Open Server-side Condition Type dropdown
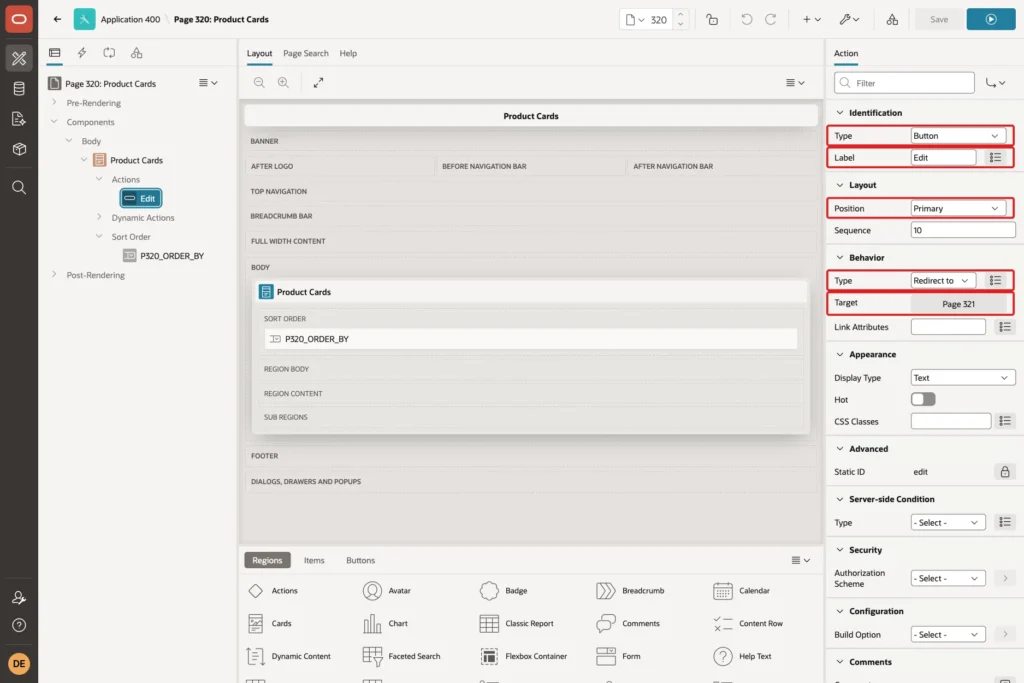Screen dimensions: 1024x683 point(948,522)
